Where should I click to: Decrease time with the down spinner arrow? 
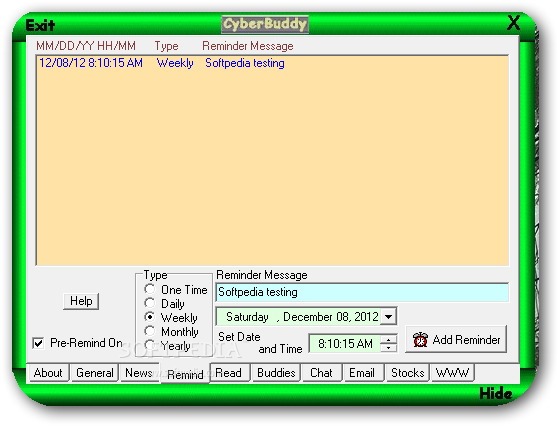(389, 348)
